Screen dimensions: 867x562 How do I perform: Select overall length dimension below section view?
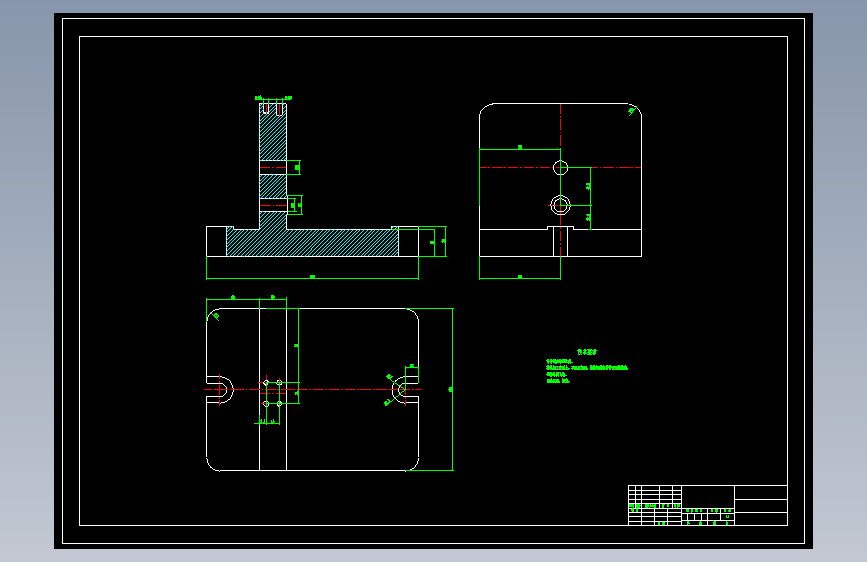point(312,277)
